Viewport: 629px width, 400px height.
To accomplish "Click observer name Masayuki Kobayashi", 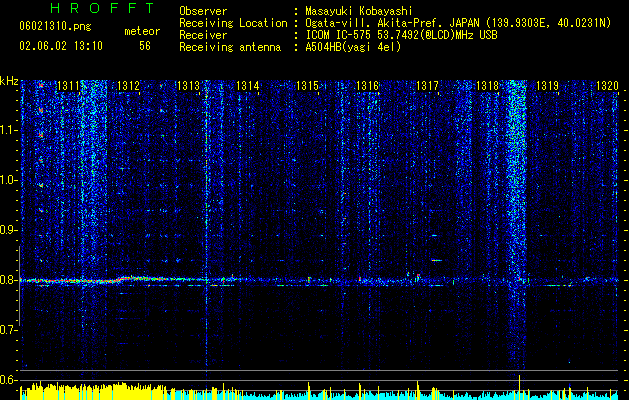I will 359,11.
